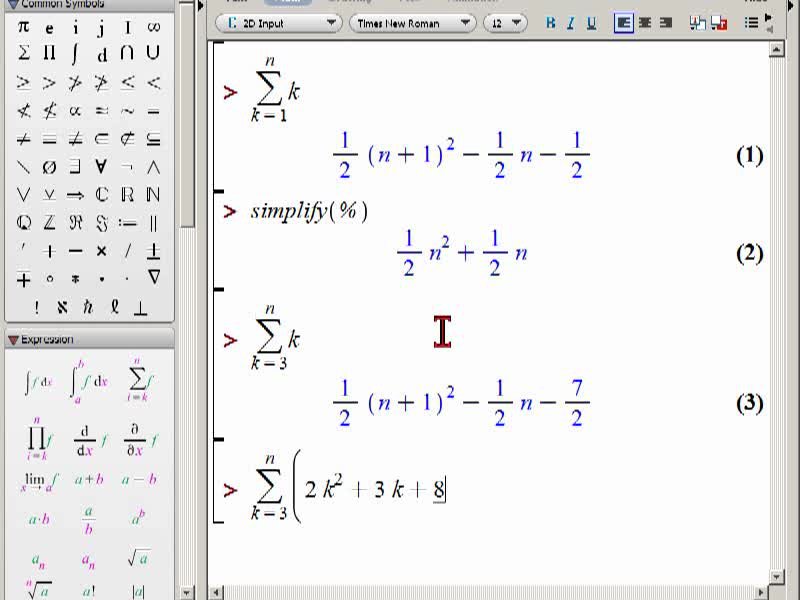Toggle italic formatting
The height and width of the screenshot is (600, 800).
(x=570, y=23)
